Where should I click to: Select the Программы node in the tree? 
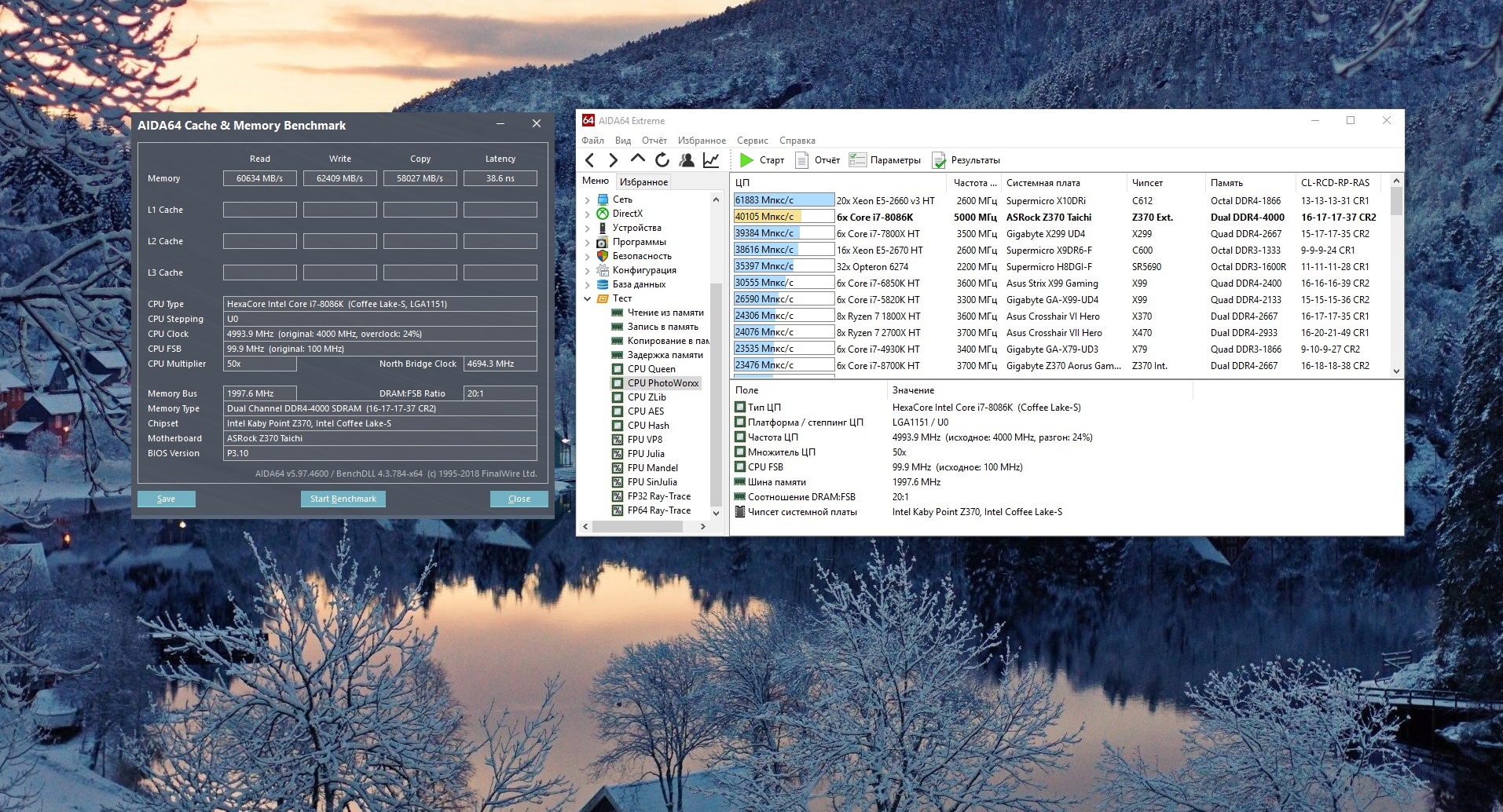pyautogui.click(x=640, y=242)
